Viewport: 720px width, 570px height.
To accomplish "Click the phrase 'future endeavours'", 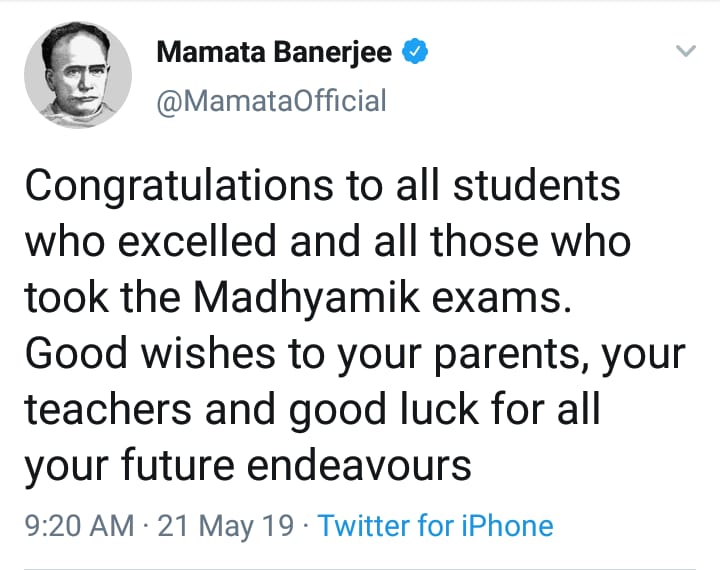I will coord(297,466).
